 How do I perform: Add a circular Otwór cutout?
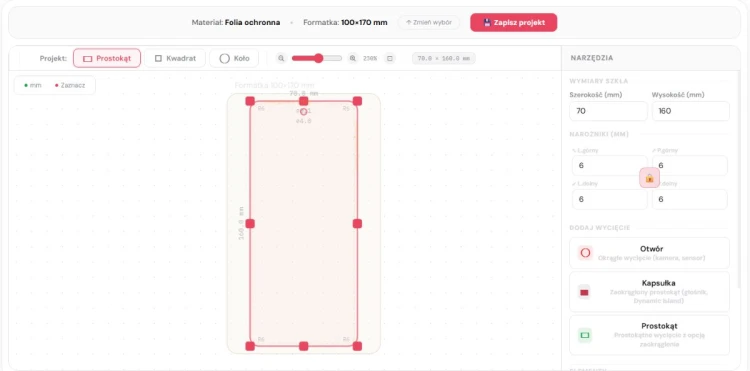tap(650, 253)
